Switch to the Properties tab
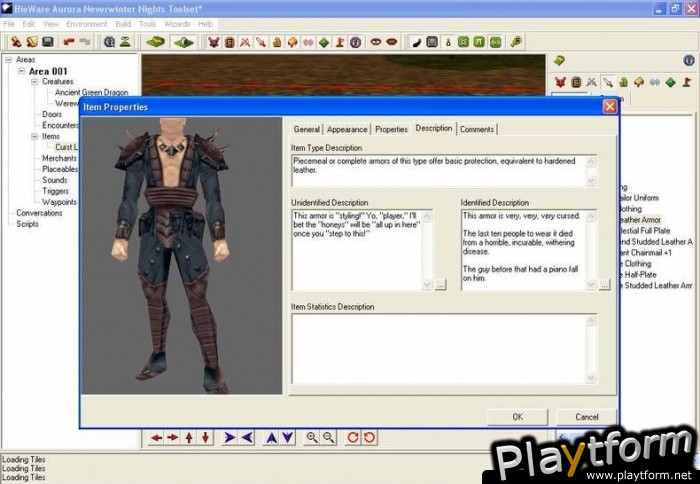The width and height of the screenshot is (700, 484). click(x=391, y=129)
